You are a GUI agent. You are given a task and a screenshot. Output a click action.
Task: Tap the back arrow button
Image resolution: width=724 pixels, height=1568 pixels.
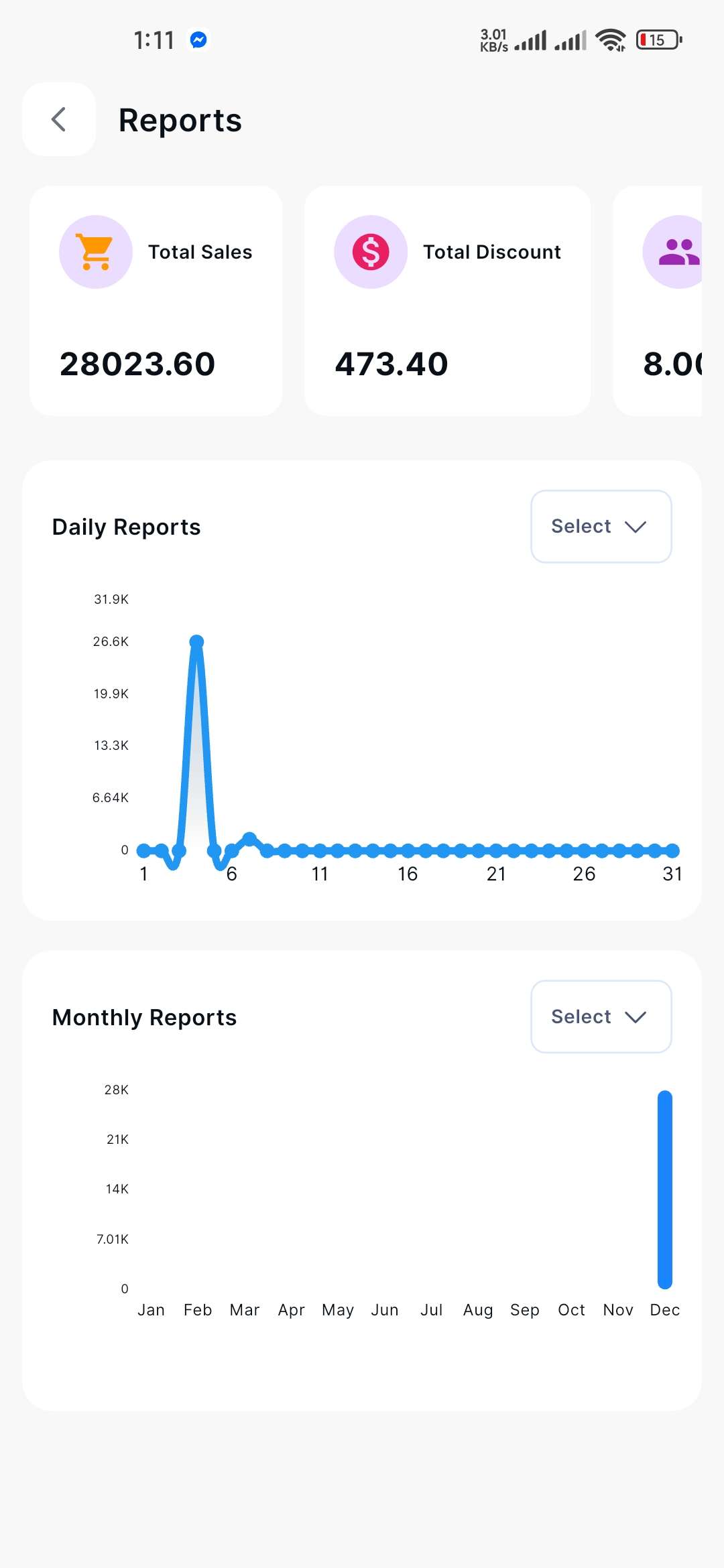(59, 120)
